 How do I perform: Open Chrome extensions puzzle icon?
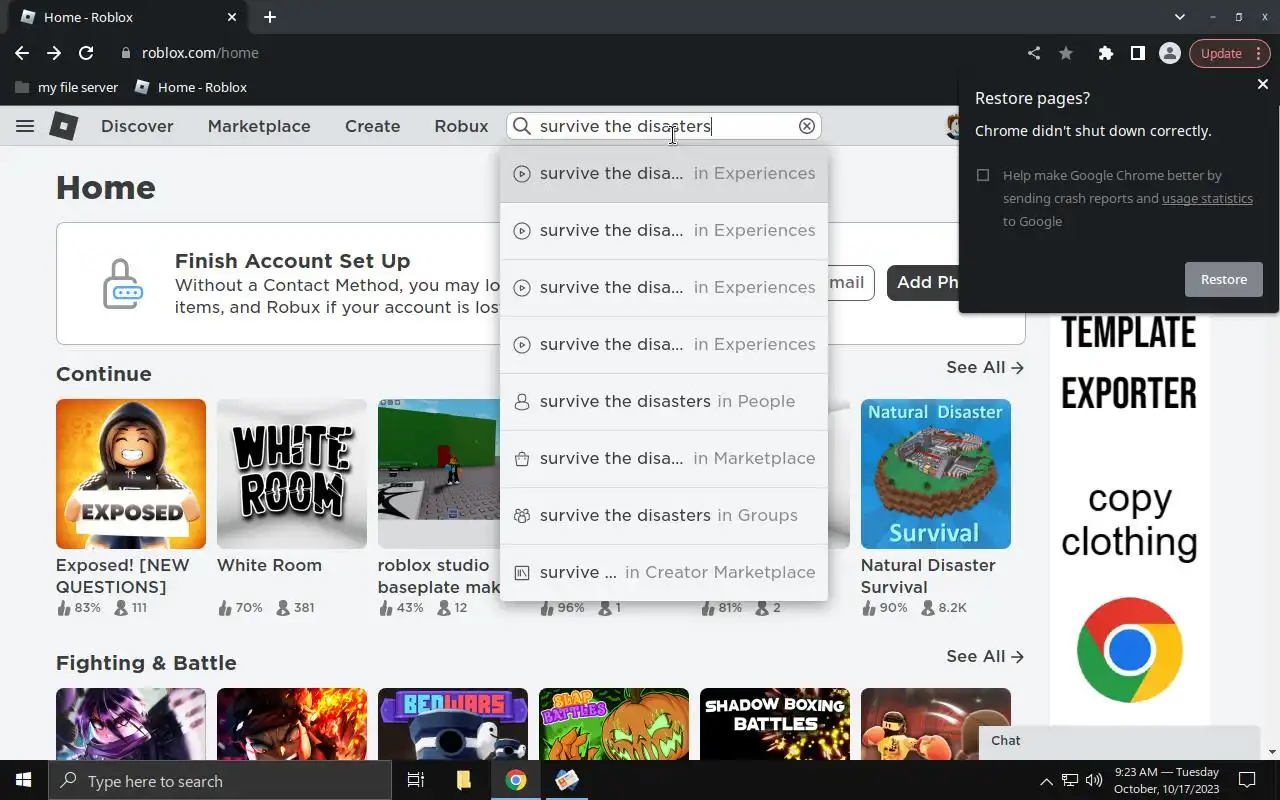click(1105, 53)
